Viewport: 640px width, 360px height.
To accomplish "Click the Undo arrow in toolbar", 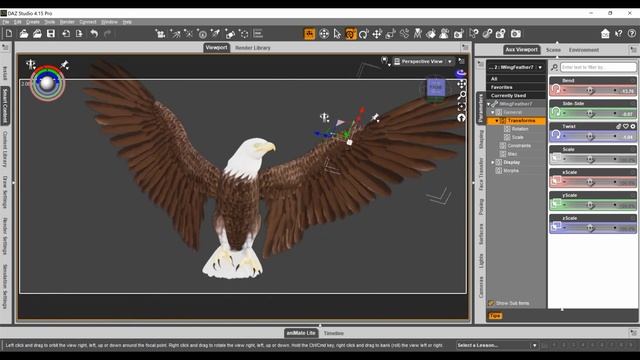I will pyautogui.click(x=94, y=33).
